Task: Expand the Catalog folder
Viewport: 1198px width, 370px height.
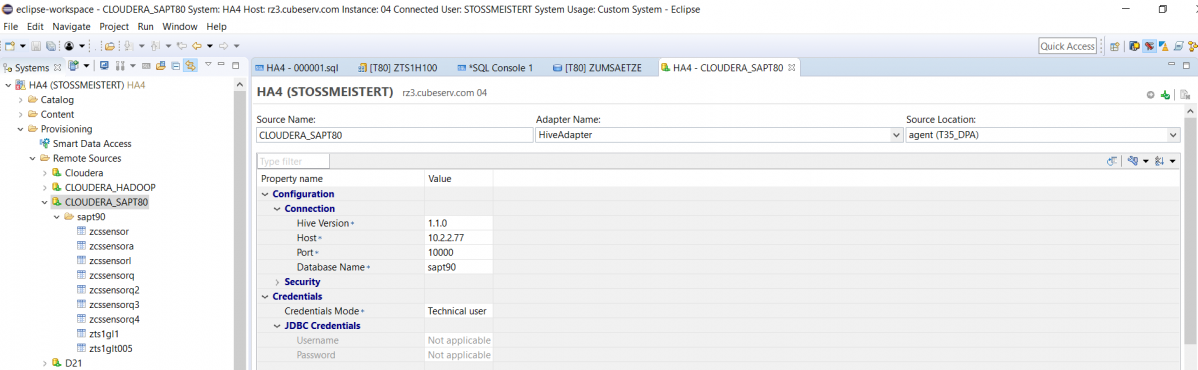Action: click(21, 99)
